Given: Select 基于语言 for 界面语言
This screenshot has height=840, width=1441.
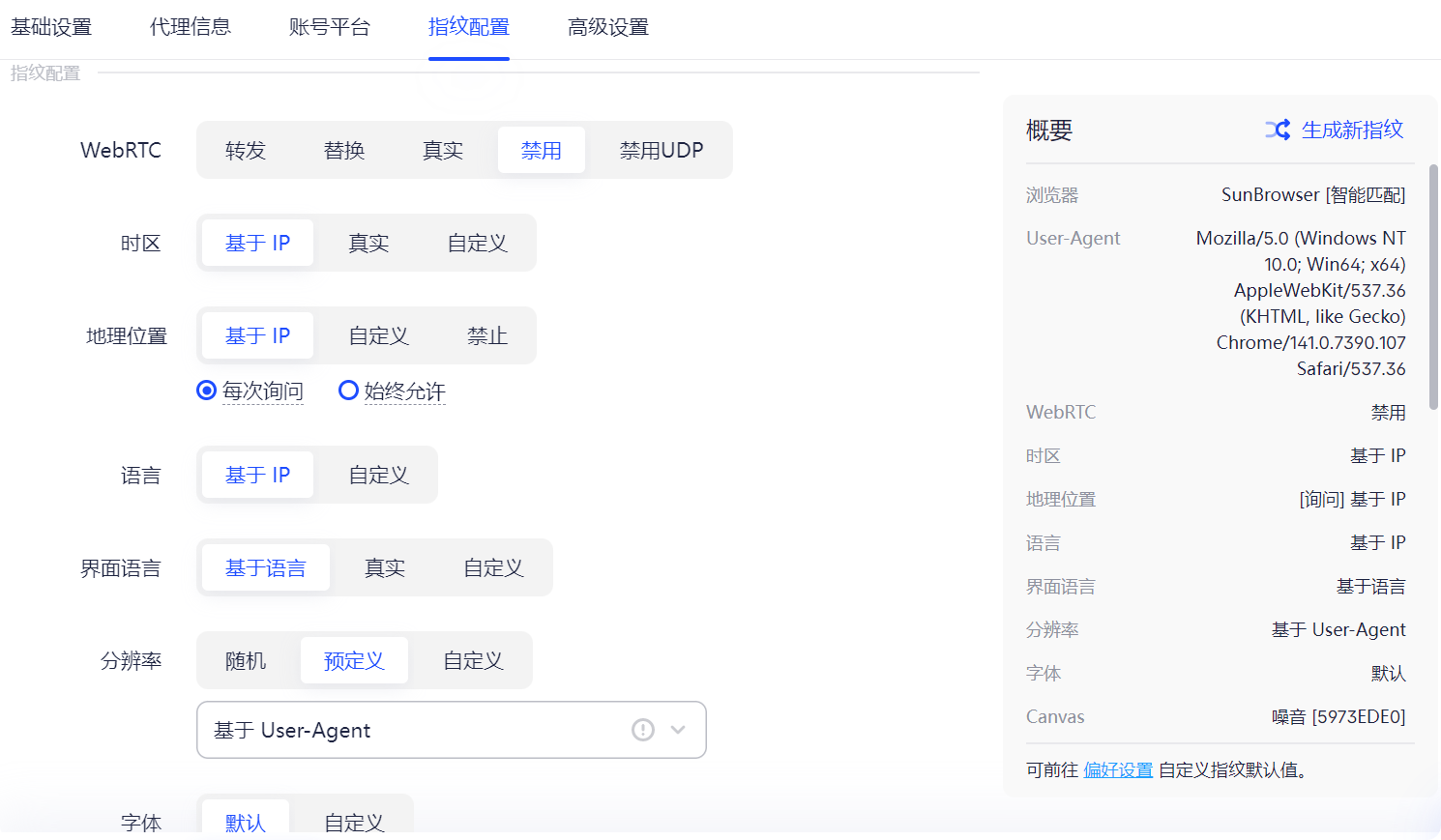Looking at the screenshot, I should pos(265,567).
